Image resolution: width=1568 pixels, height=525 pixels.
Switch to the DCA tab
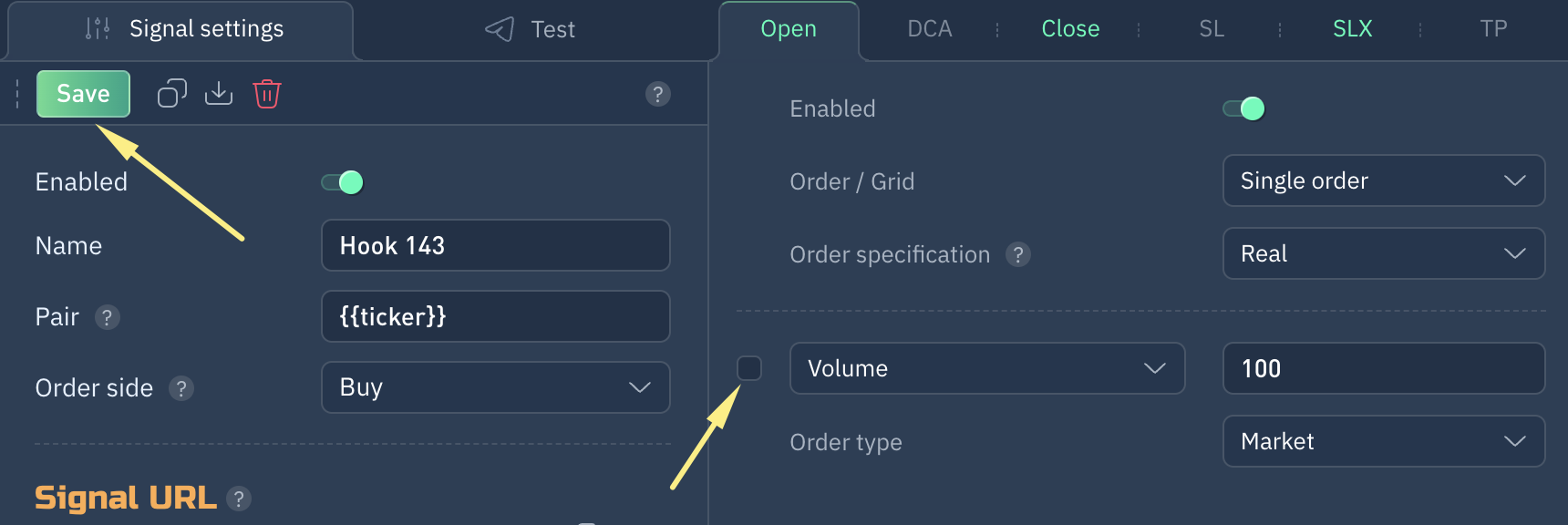(x=930, y=29)
